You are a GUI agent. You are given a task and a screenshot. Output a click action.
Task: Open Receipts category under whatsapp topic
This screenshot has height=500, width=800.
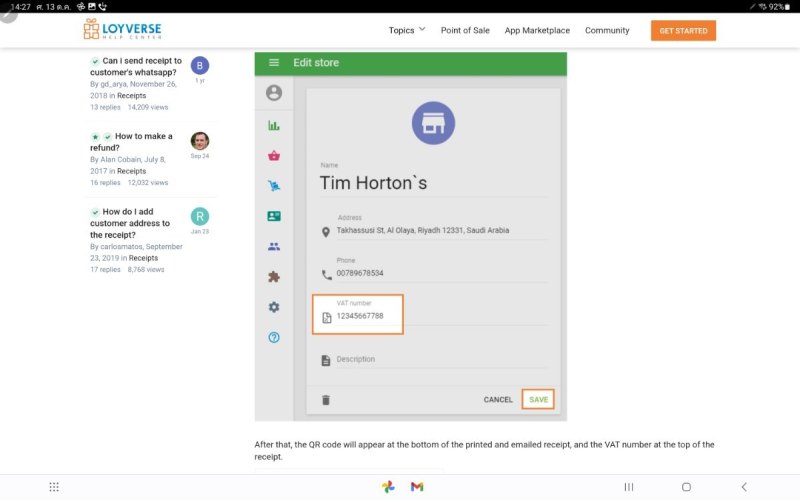tap(131, 95)
